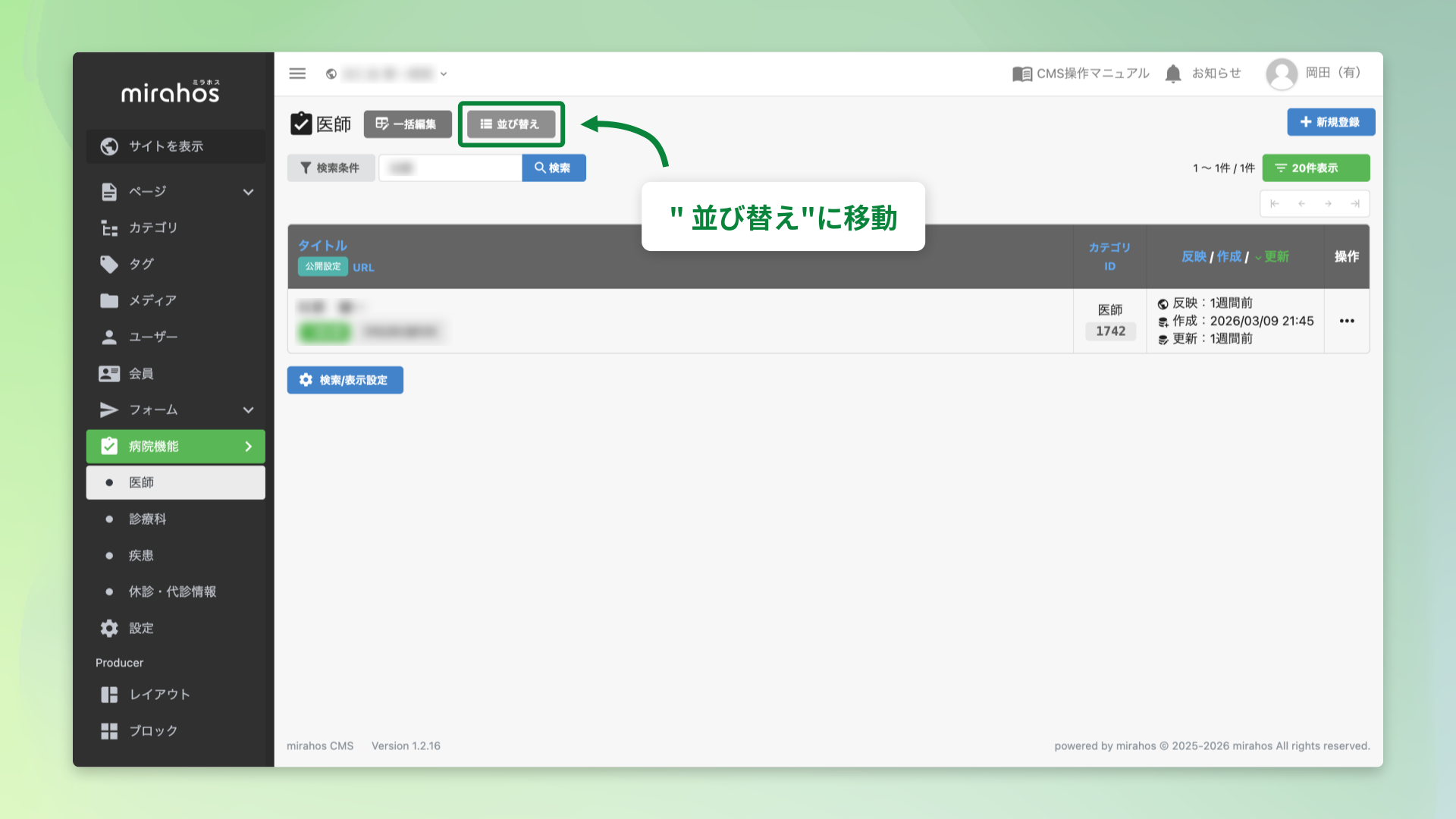This screenshot has height=819, width=1456.
Task: Open the 岡田（有）user menu
Action: 1334,73
